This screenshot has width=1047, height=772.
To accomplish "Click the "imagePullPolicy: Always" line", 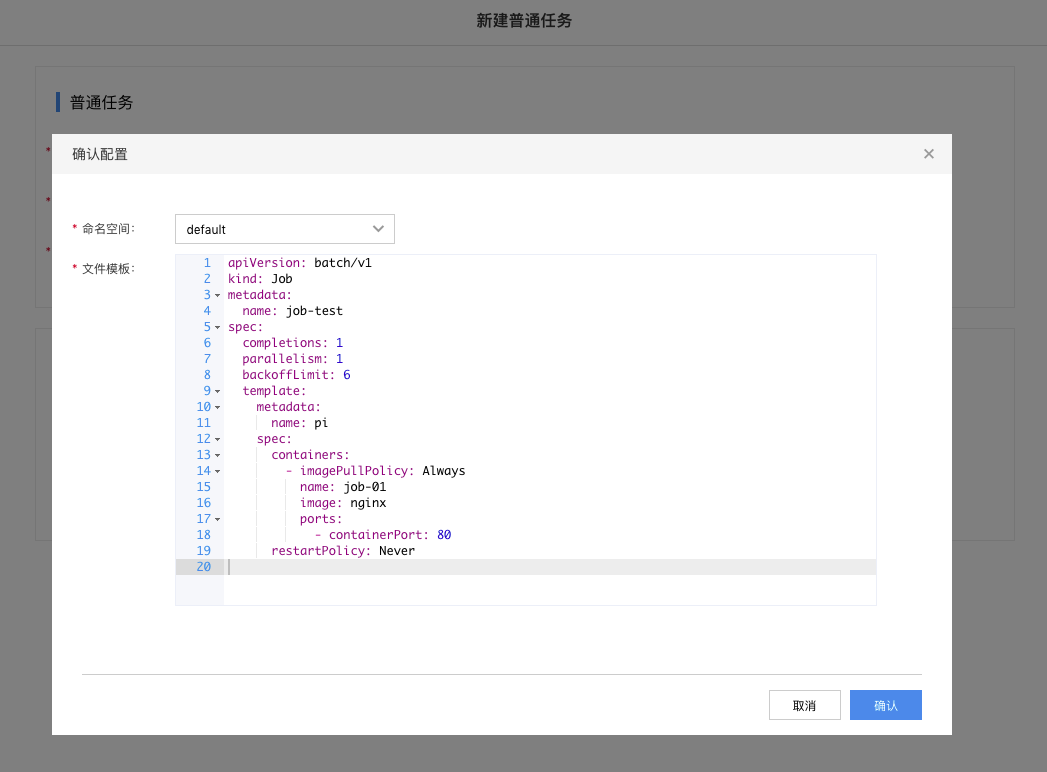I will tap(376, 471).
